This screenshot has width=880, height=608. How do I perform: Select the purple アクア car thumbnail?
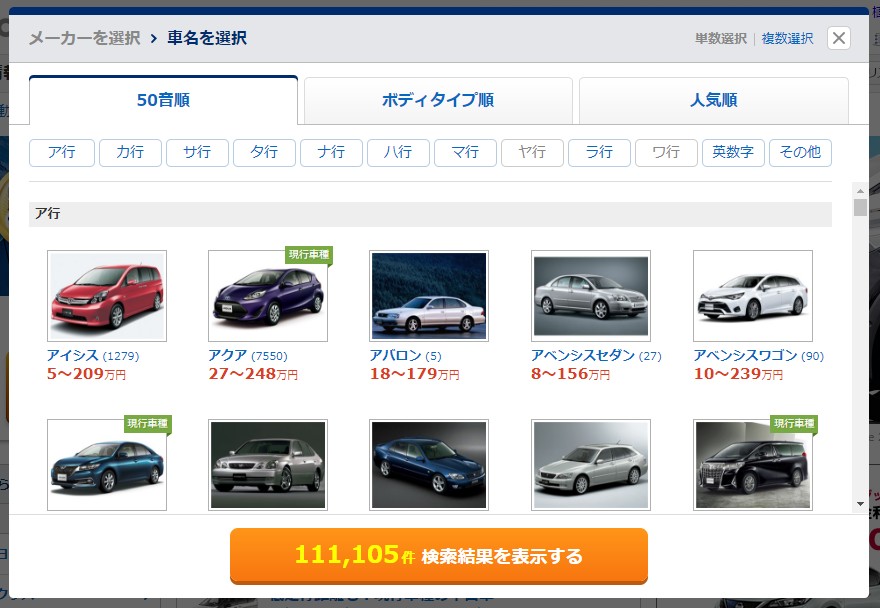coord(268,296)
